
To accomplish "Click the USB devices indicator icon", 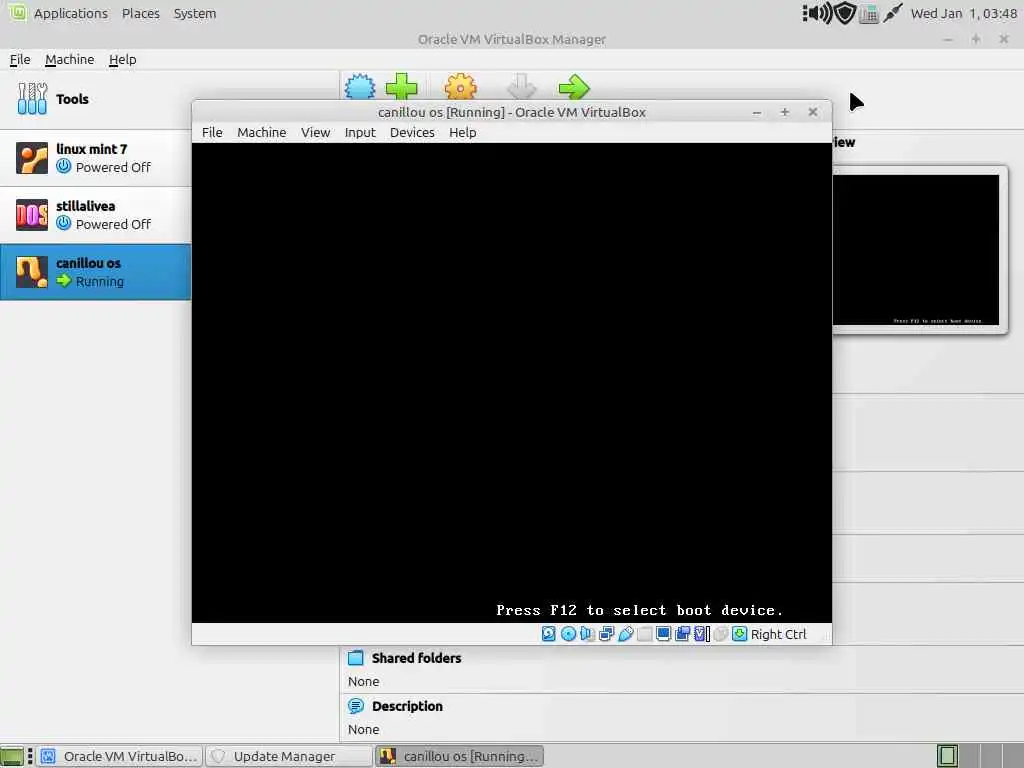I will pyautogui.click(x=626, y=633).
